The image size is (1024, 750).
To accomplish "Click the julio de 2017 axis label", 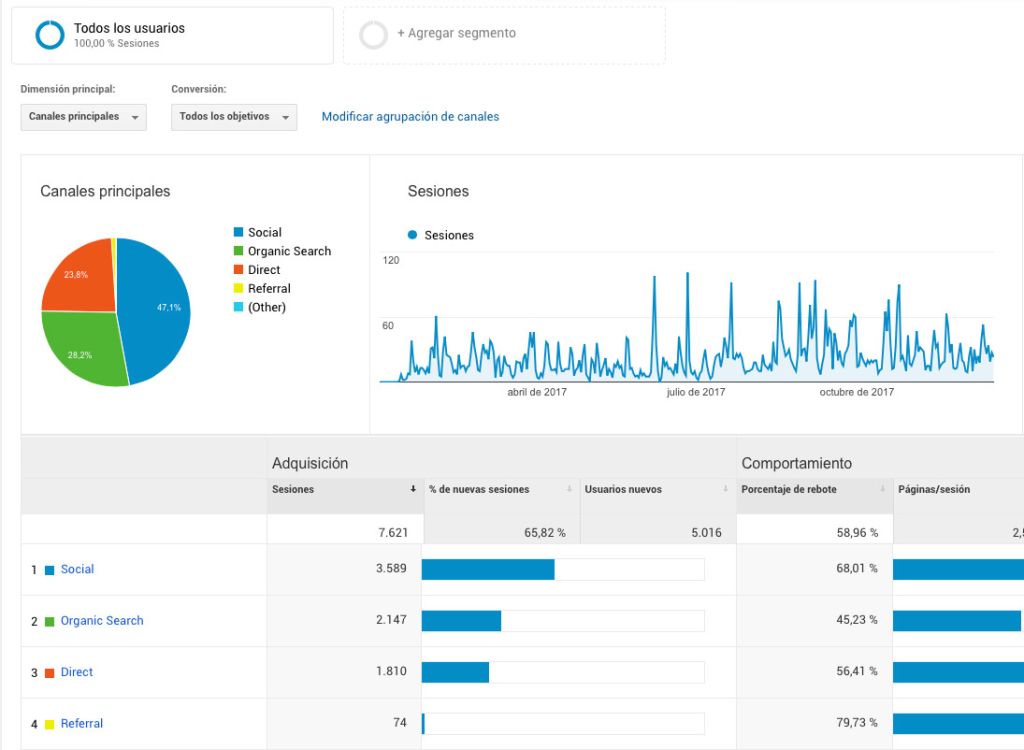I will coord(696,392).
